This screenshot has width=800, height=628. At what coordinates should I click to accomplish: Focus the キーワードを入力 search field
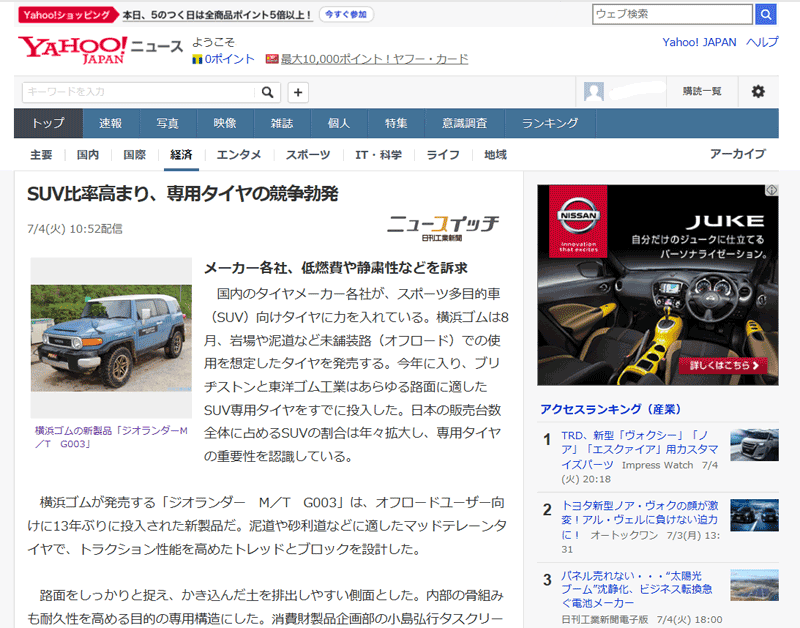139,92
